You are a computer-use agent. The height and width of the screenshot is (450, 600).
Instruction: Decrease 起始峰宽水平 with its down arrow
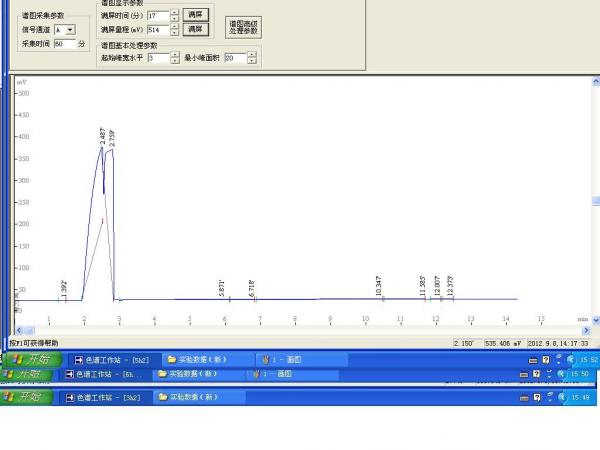[x=175, y=61]
